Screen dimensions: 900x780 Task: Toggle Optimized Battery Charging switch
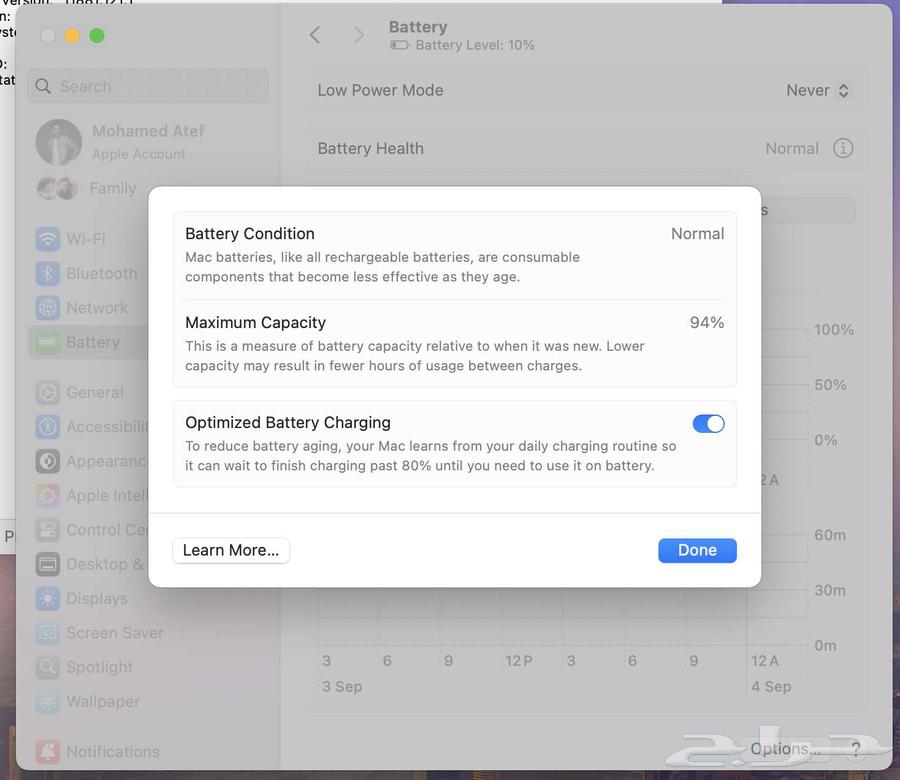coord(708,424)
